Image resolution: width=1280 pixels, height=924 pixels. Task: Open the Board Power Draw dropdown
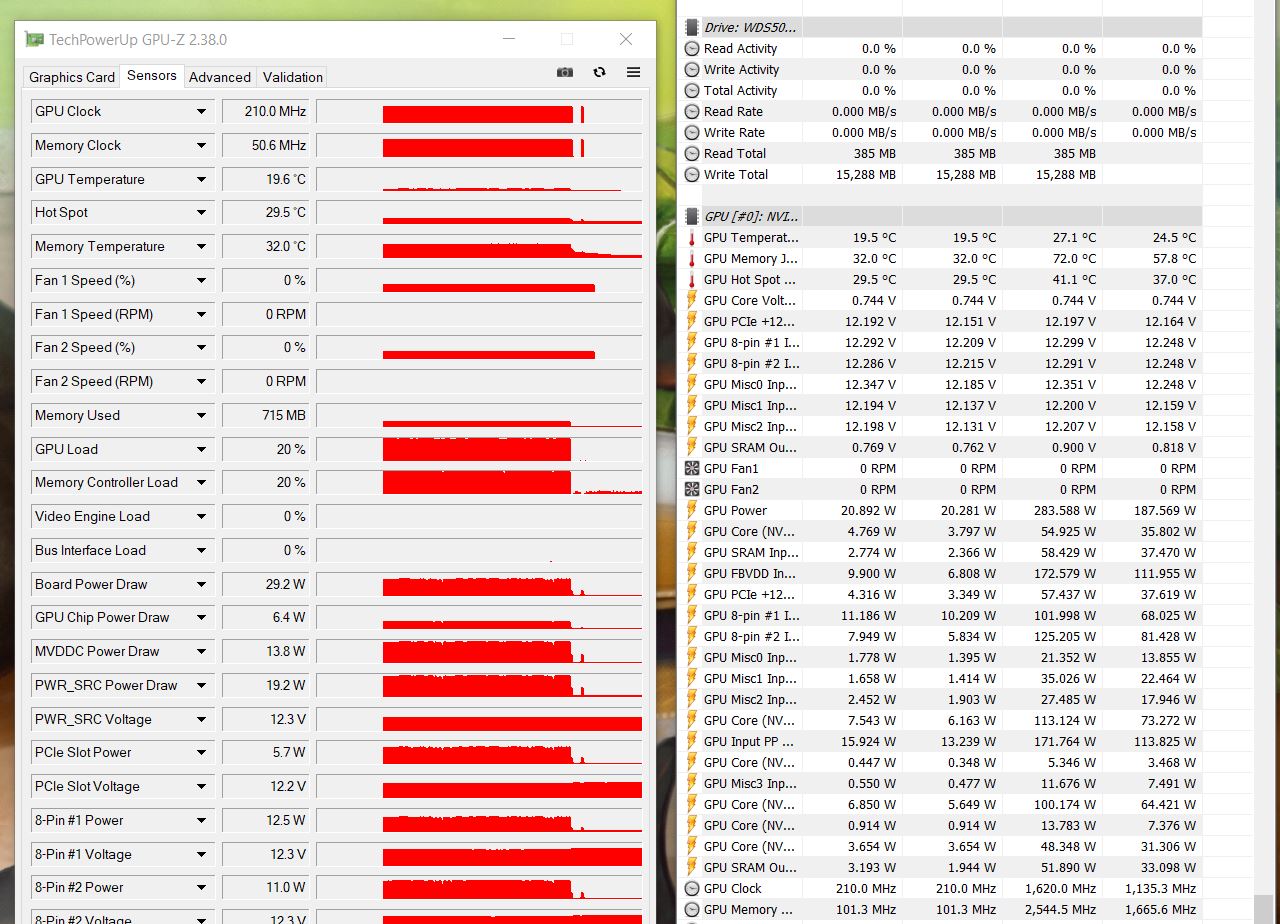click(x=201, y=585)
